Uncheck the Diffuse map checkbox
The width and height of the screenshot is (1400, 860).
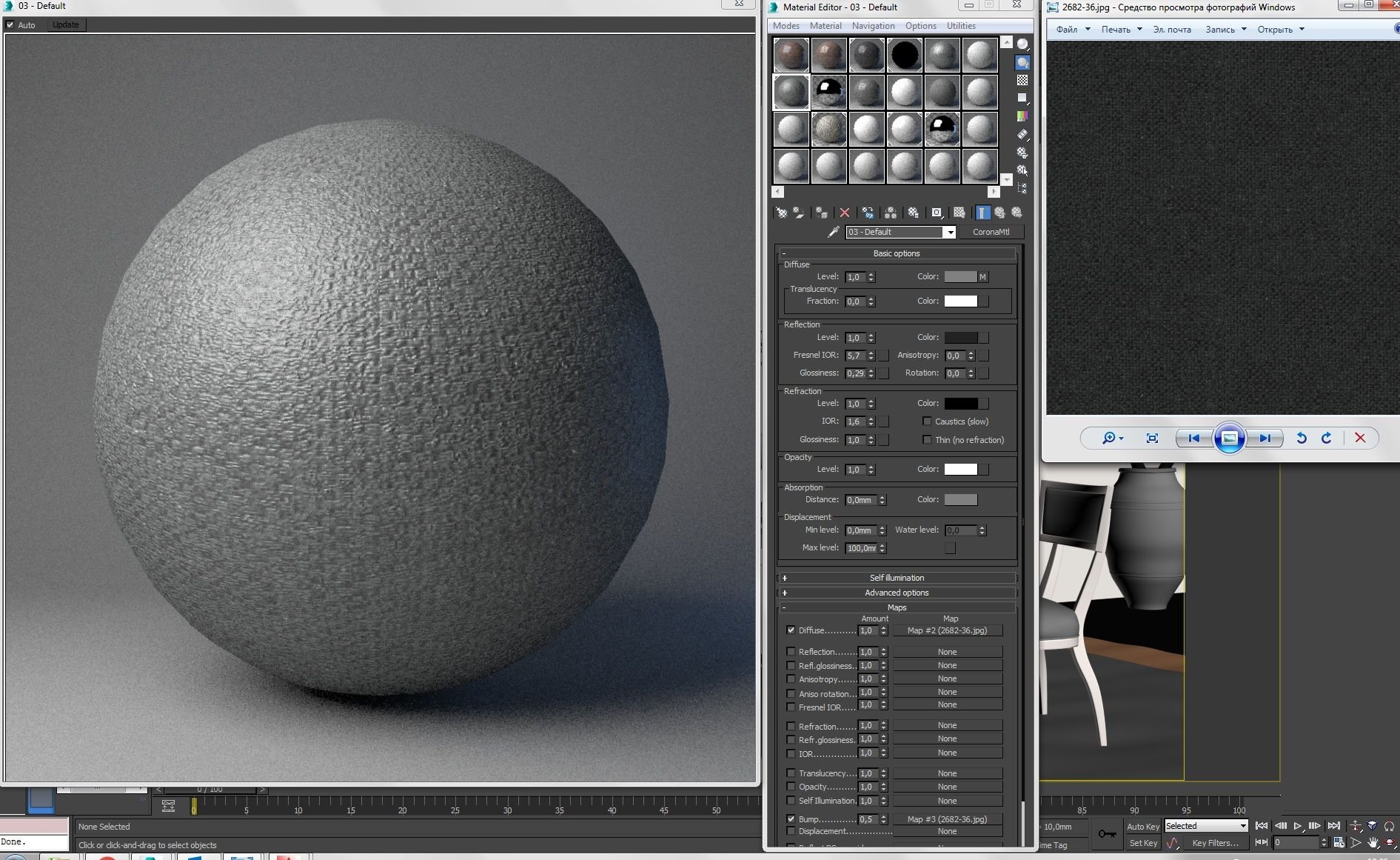click(791, 630)
